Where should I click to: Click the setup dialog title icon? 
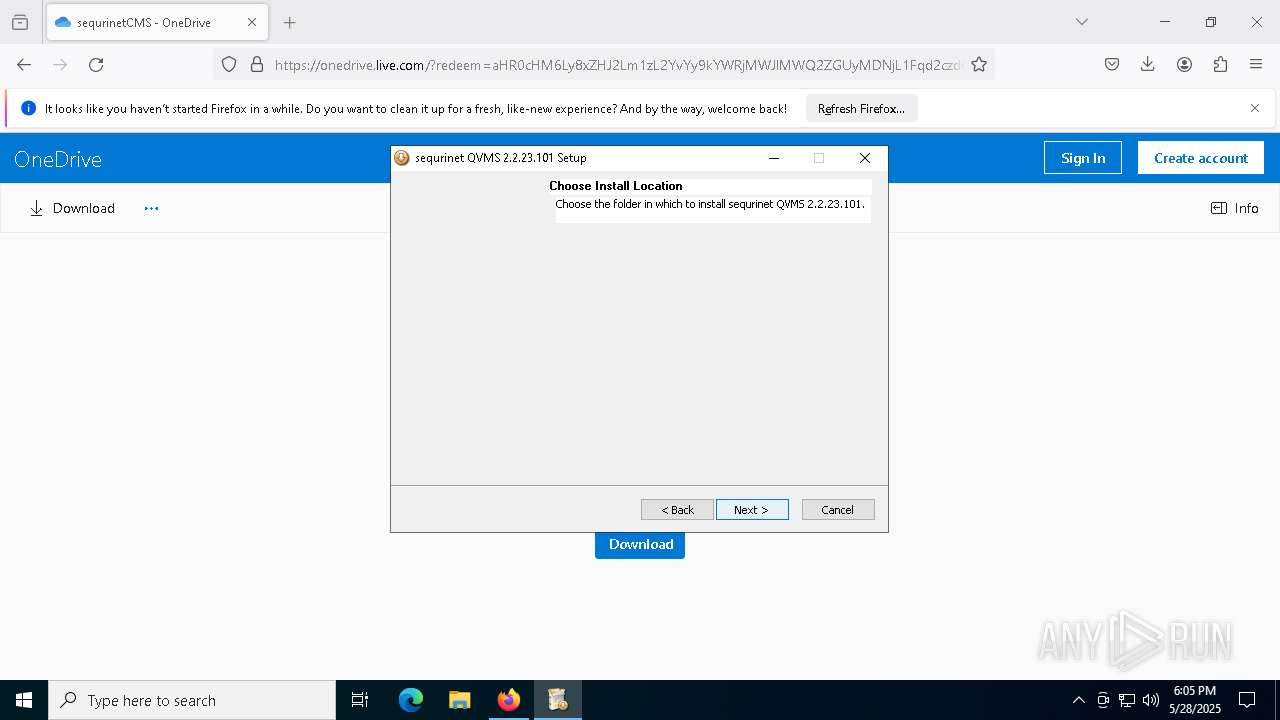point(402,158)
